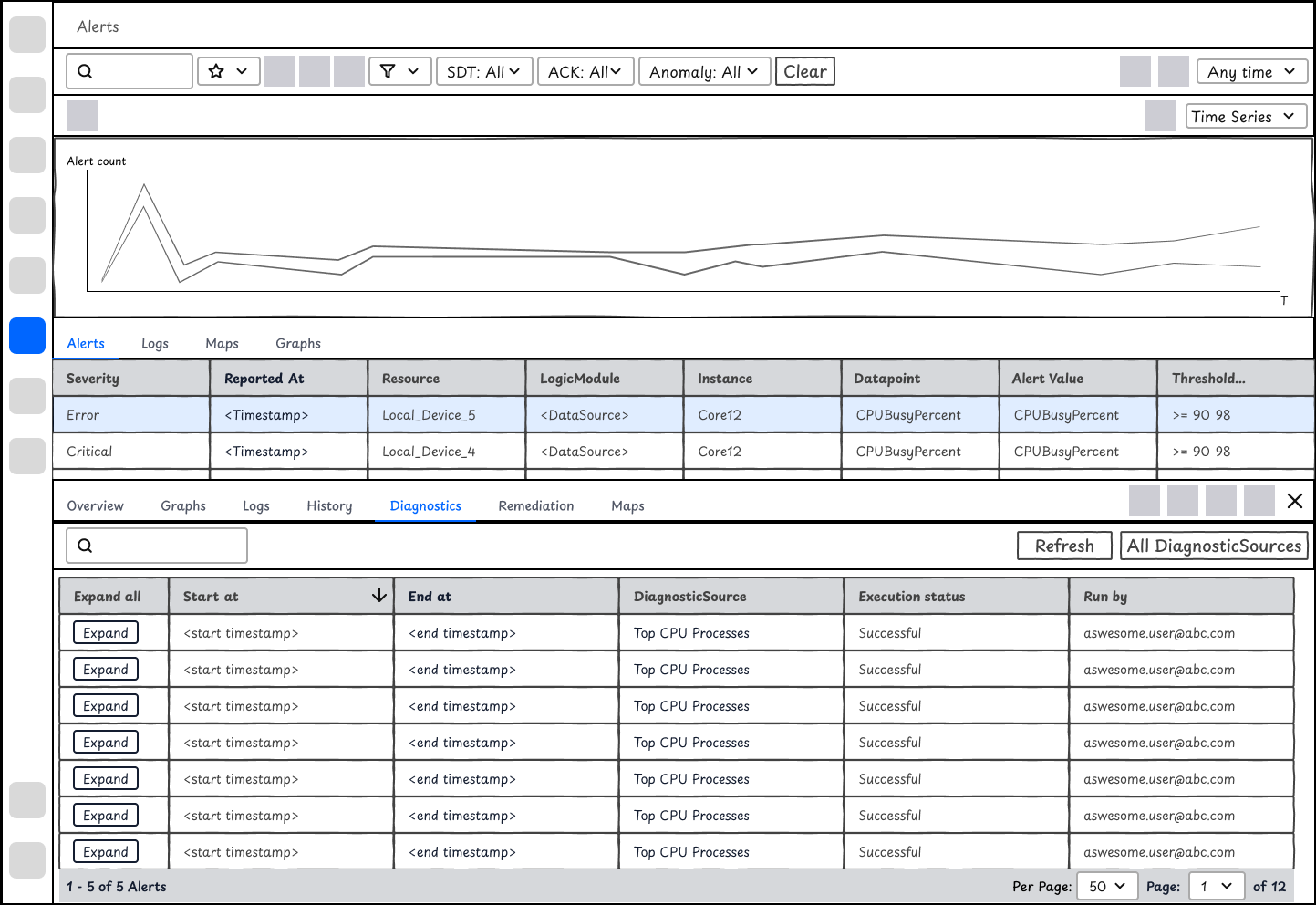This screenshot has height=905, width=1316.
Task: Click the magnifier icon in diagnostics search
Action: coord(85,546)
